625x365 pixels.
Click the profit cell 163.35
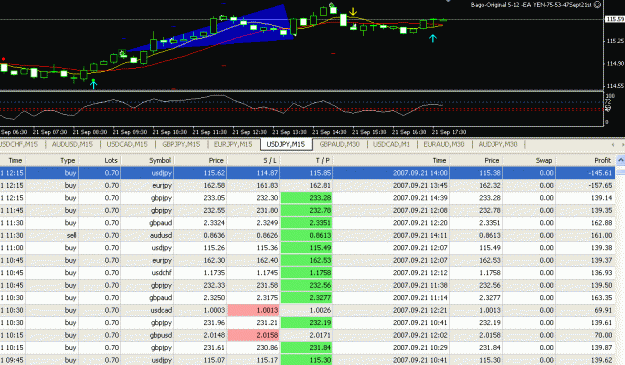coord(602,298)
